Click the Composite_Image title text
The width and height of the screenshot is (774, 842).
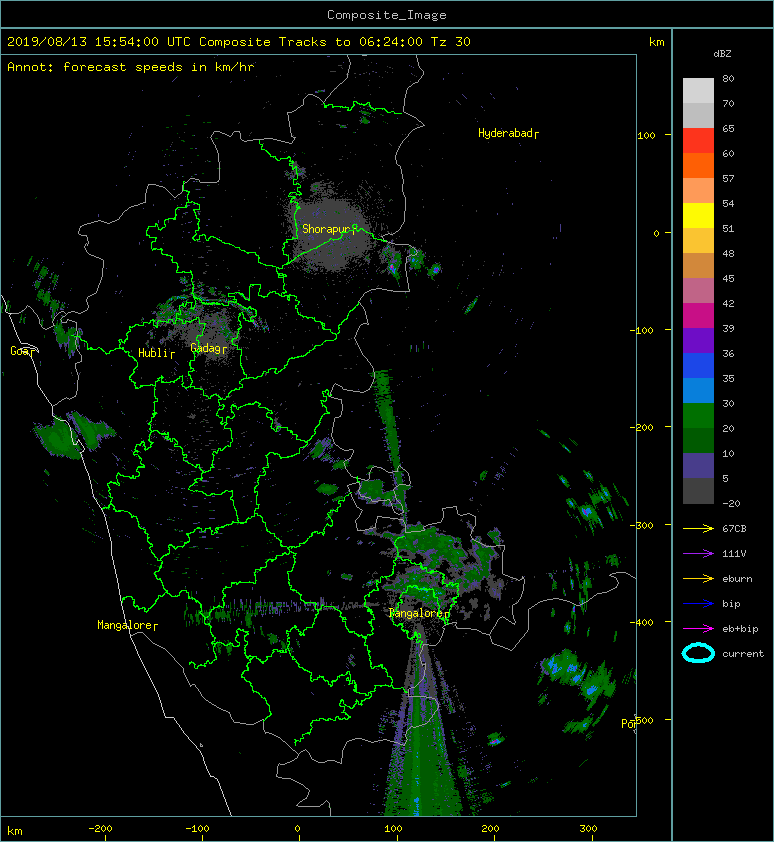tap(387, 15)
